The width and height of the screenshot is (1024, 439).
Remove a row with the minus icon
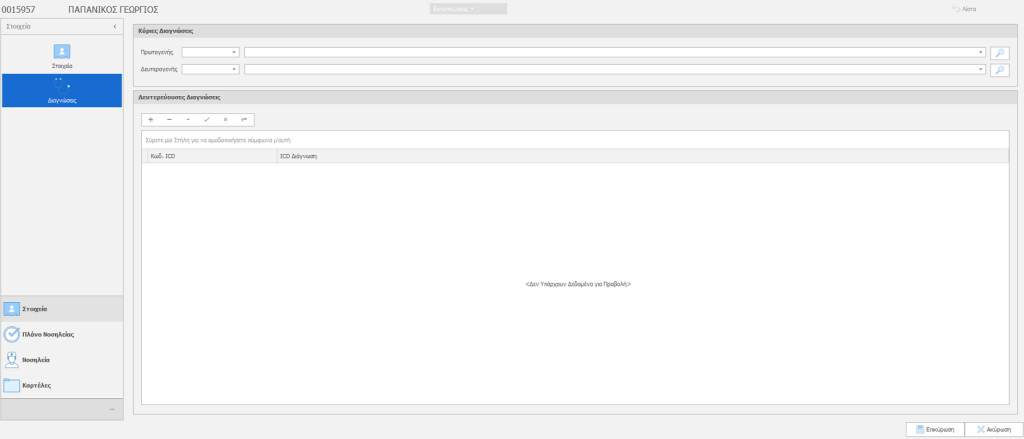point(169,119)
